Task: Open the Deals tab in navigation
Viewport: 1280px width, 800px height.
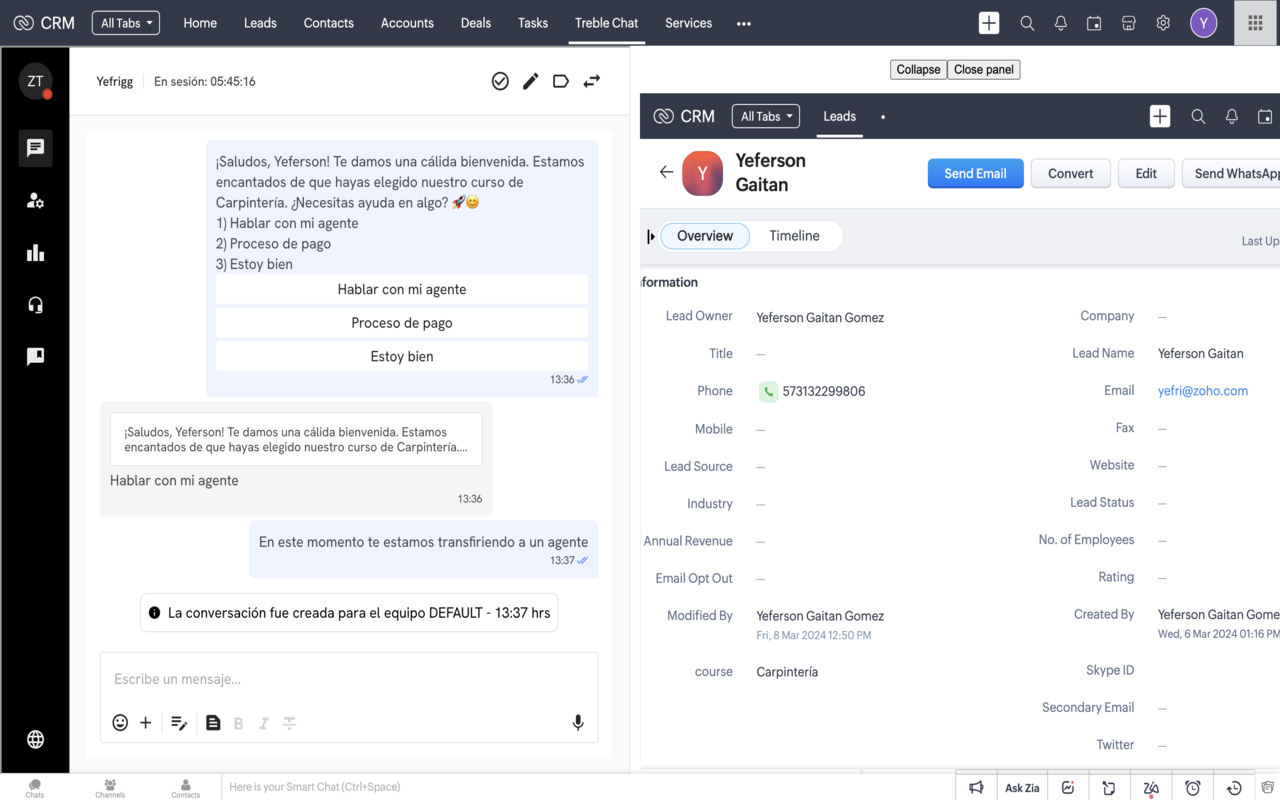Action: 475,23
